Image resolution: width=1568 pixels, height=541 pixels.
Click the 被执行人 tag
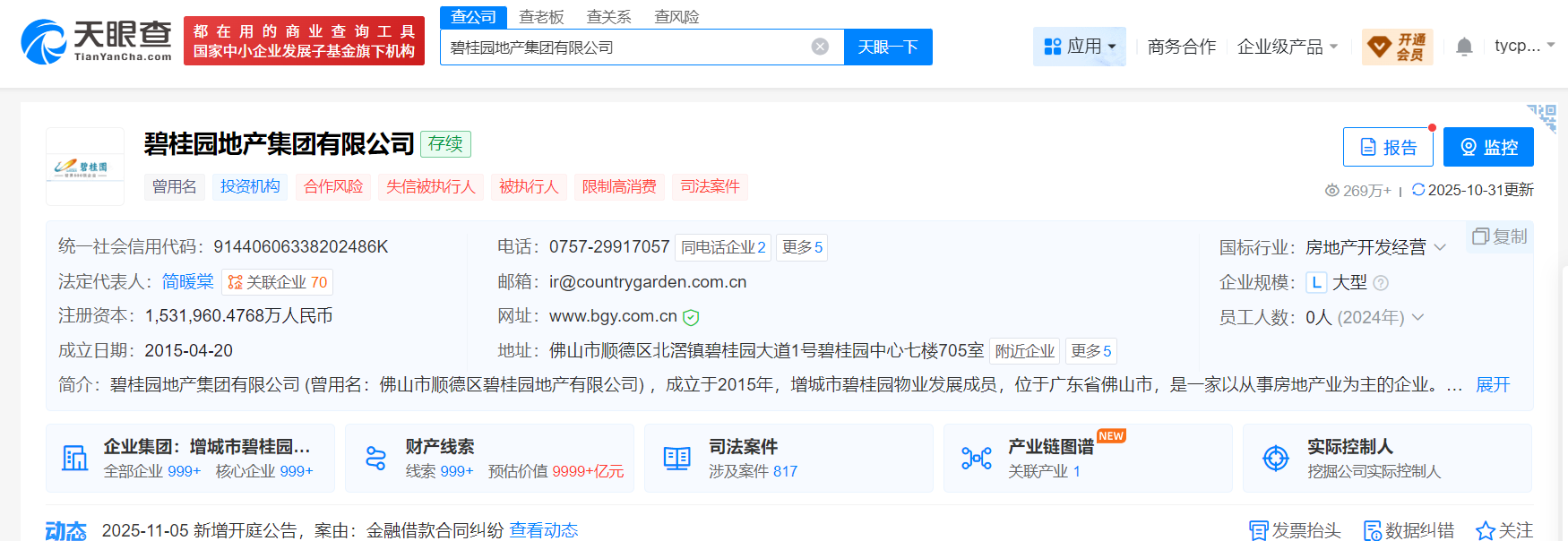click(529, 186)
